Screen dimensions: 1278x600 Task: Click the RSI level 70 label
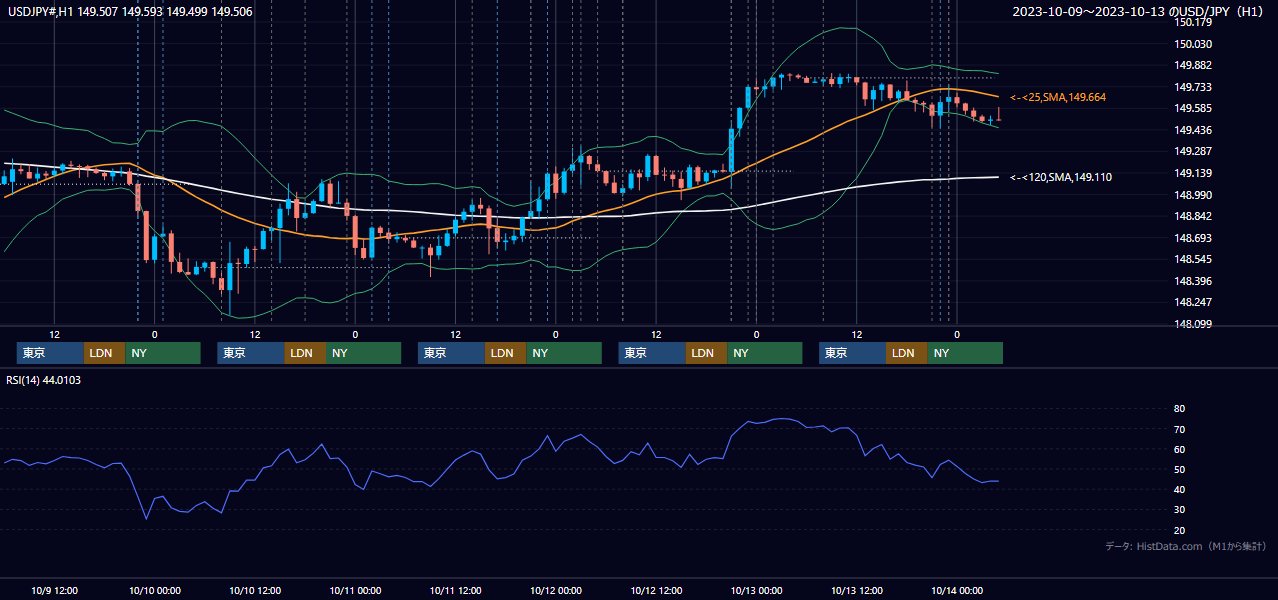(1179, 429)
